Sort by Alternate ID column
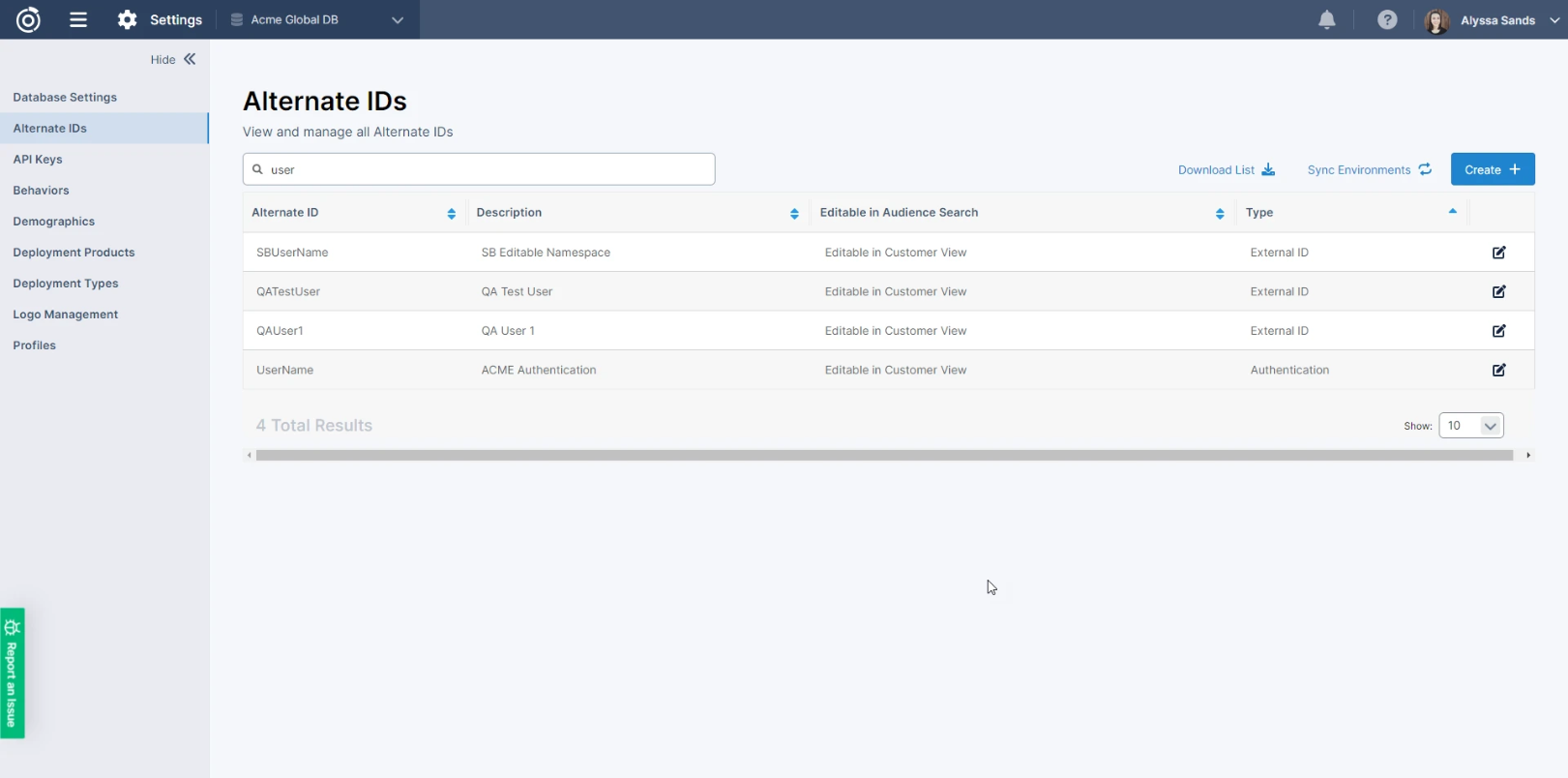This screenshot has width=1568, height=778. click(451, 213)
